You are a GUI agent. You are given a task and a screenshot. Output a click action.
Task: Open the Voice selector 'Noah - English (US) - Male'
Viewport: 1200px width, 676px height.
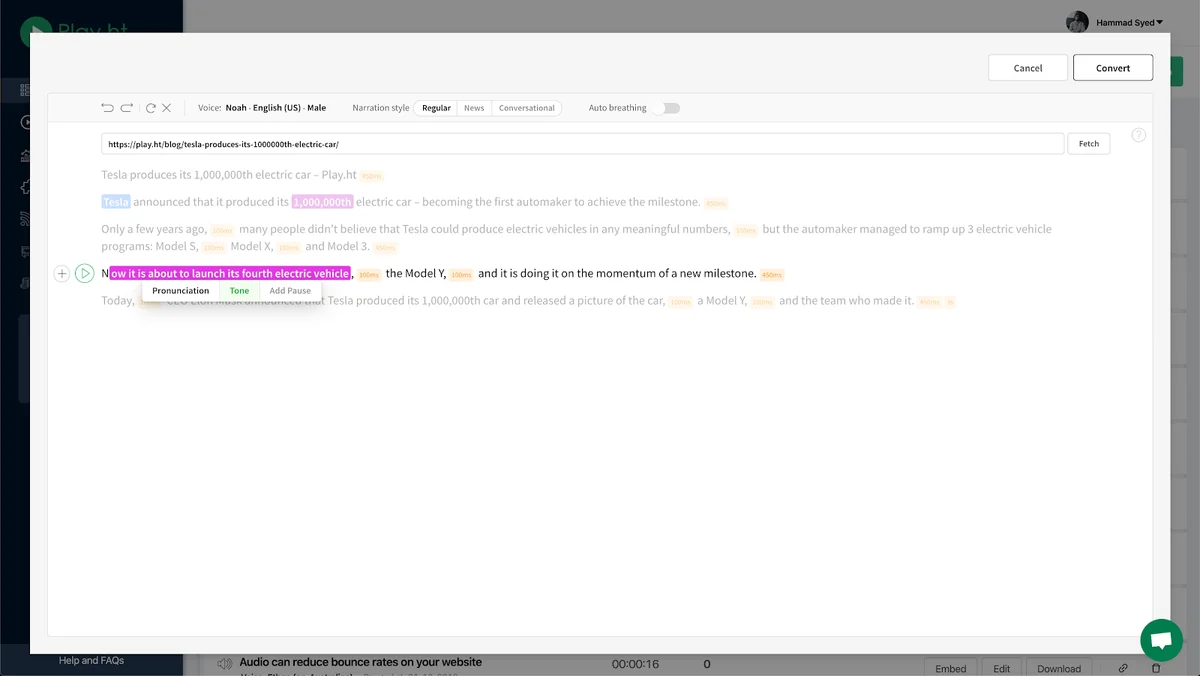point(275,108)
